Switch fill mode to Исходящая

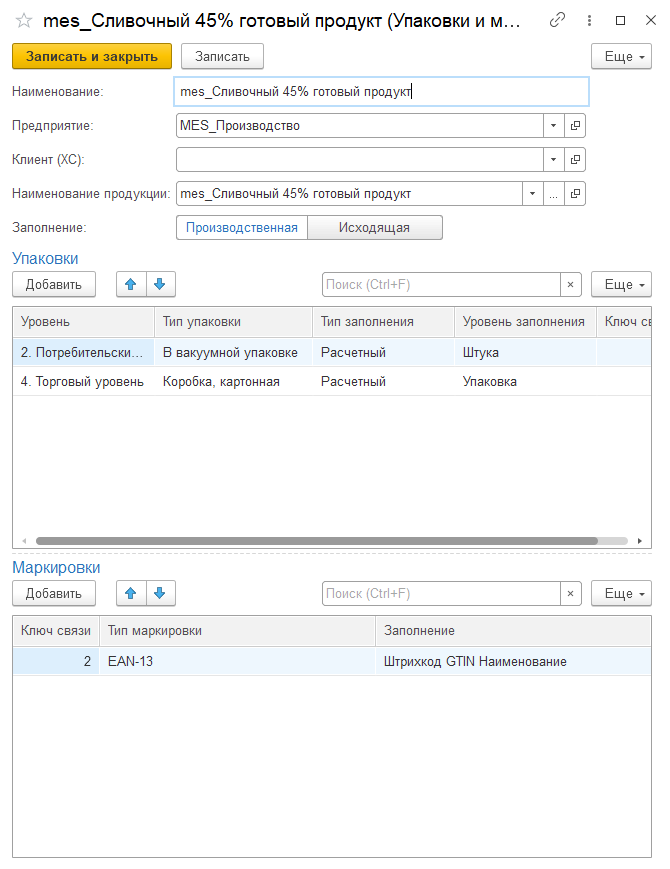click(x=374, y=228)
